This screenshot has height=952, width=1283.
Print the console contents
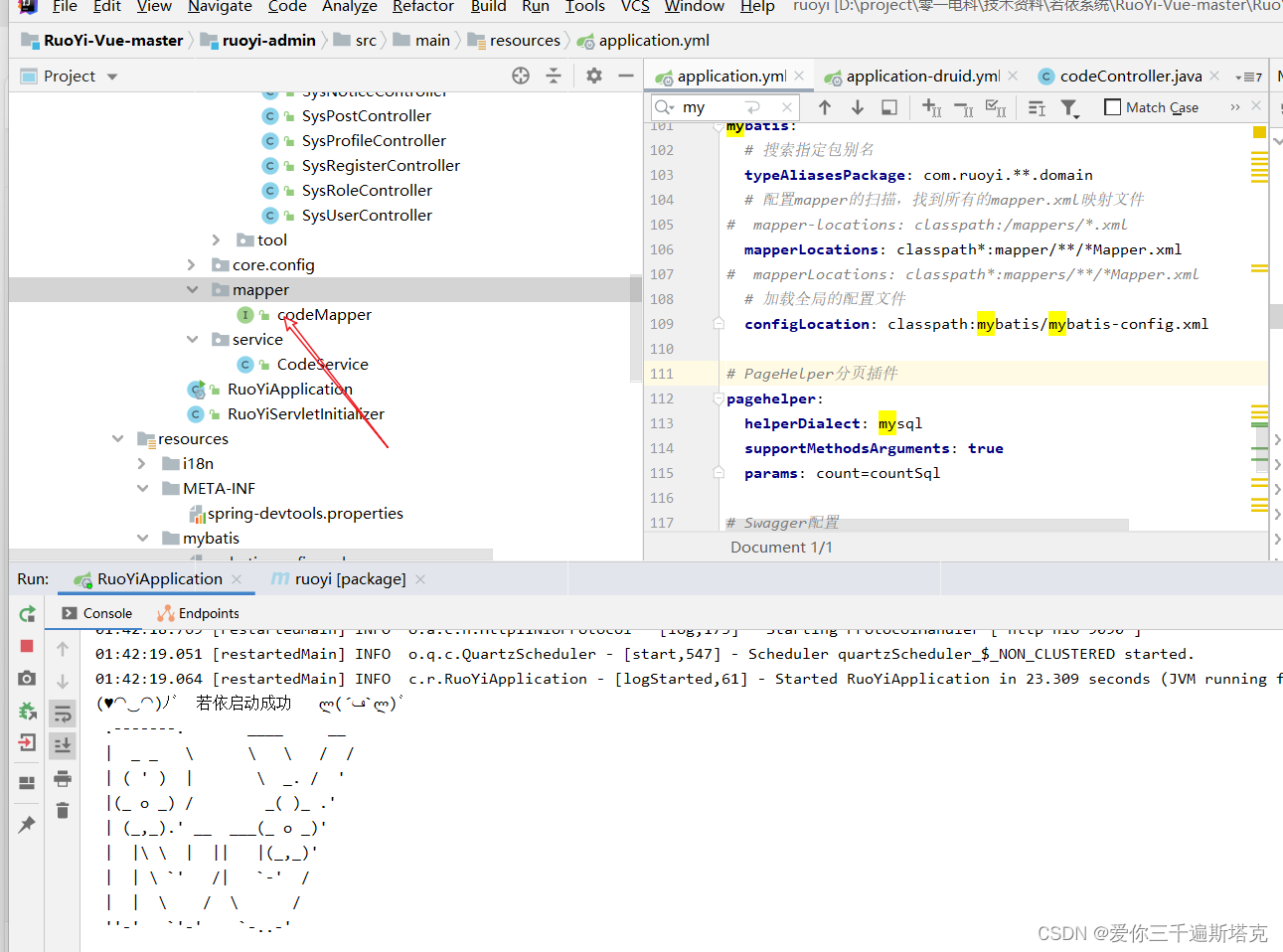(x=62, y=779)
